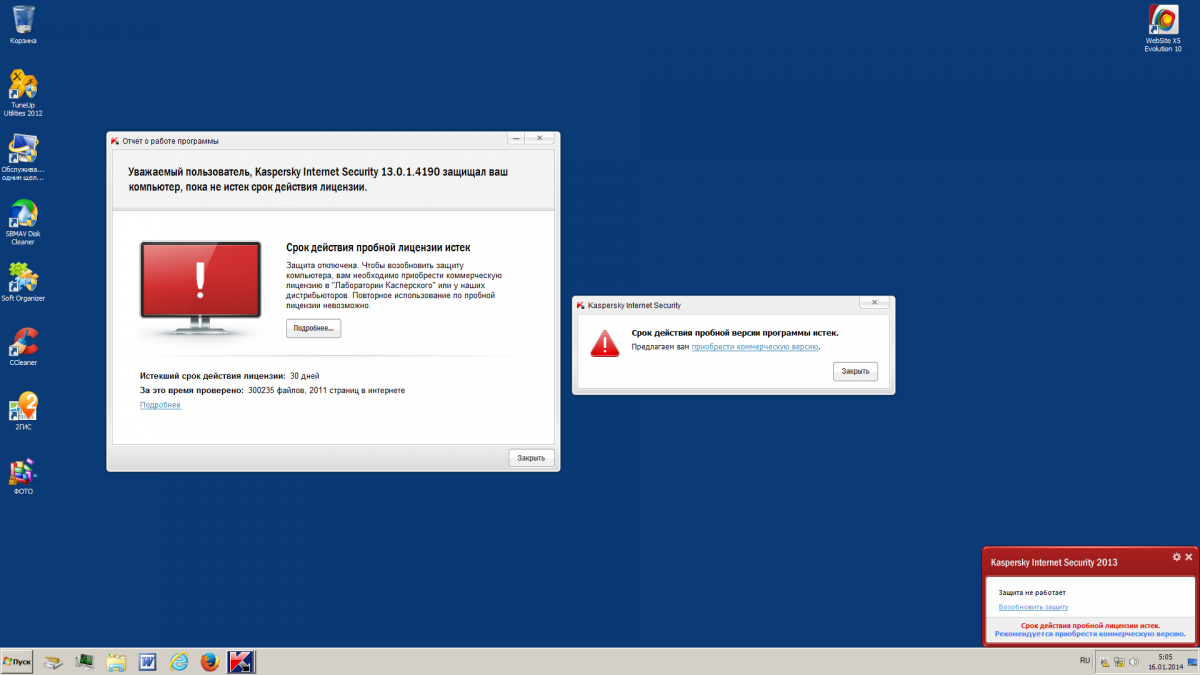Image resolution: width=1200 pixels, height=675 pixels.
Task: Close Отчет о работе программы via title X
Action: [x=540, y=138]
